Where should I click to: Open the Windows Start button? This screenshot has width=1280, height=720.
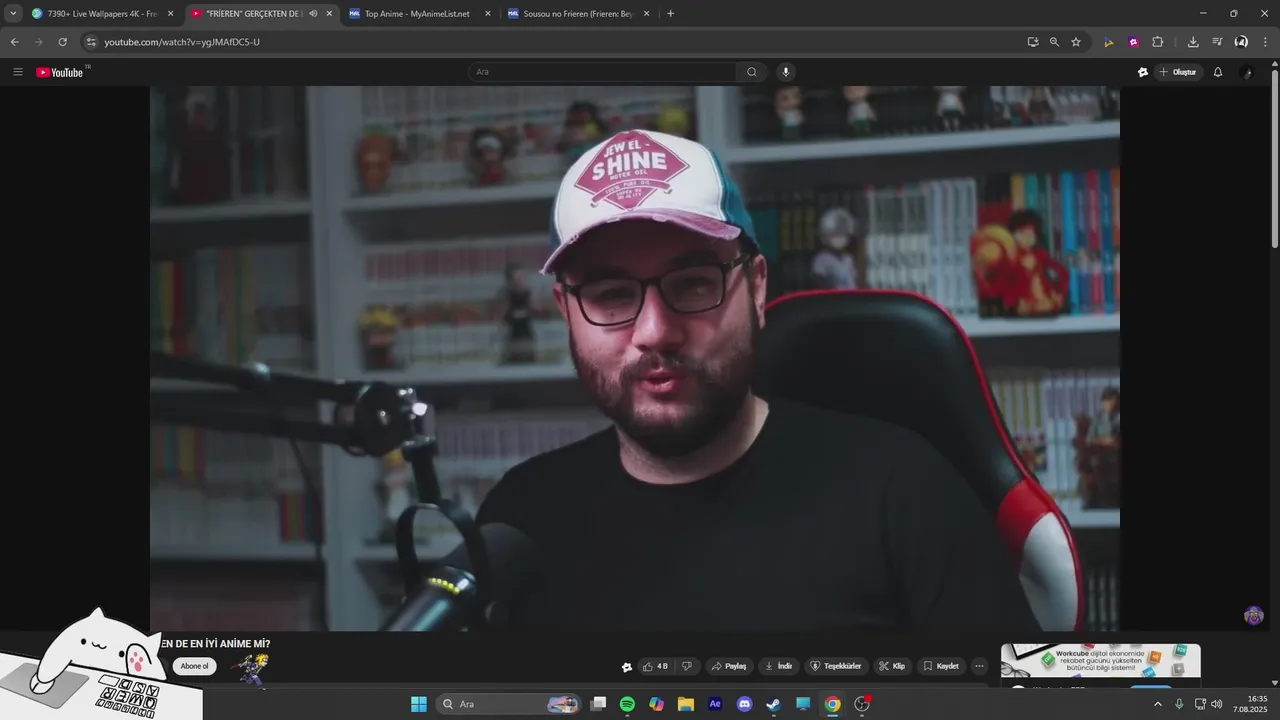(419, 704)
